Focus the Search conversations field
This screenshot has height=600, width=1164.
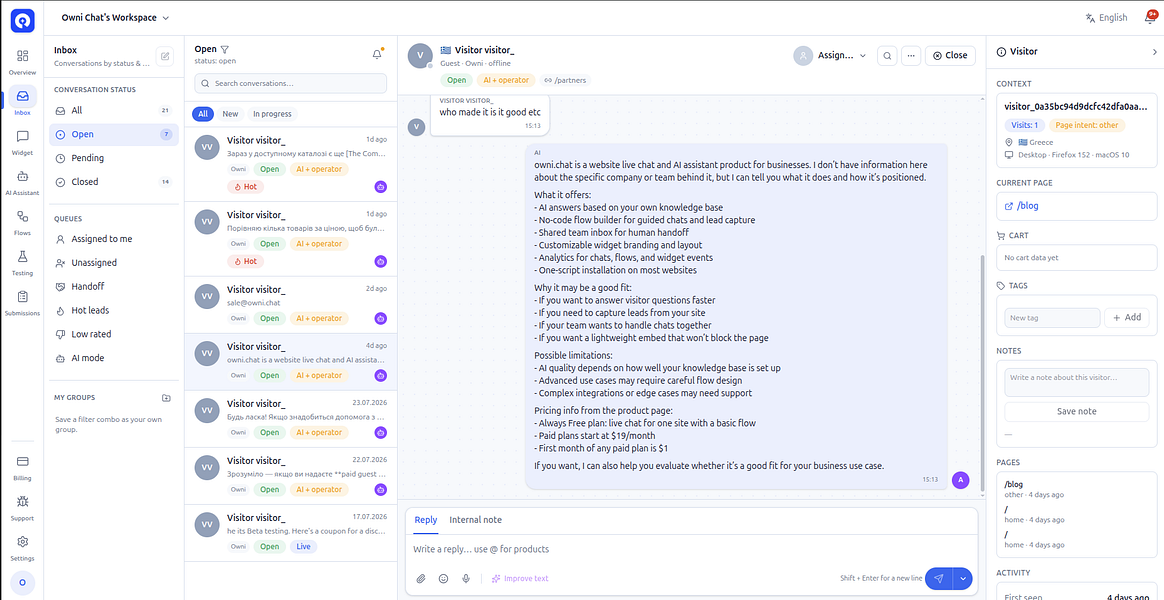[290, 83]
